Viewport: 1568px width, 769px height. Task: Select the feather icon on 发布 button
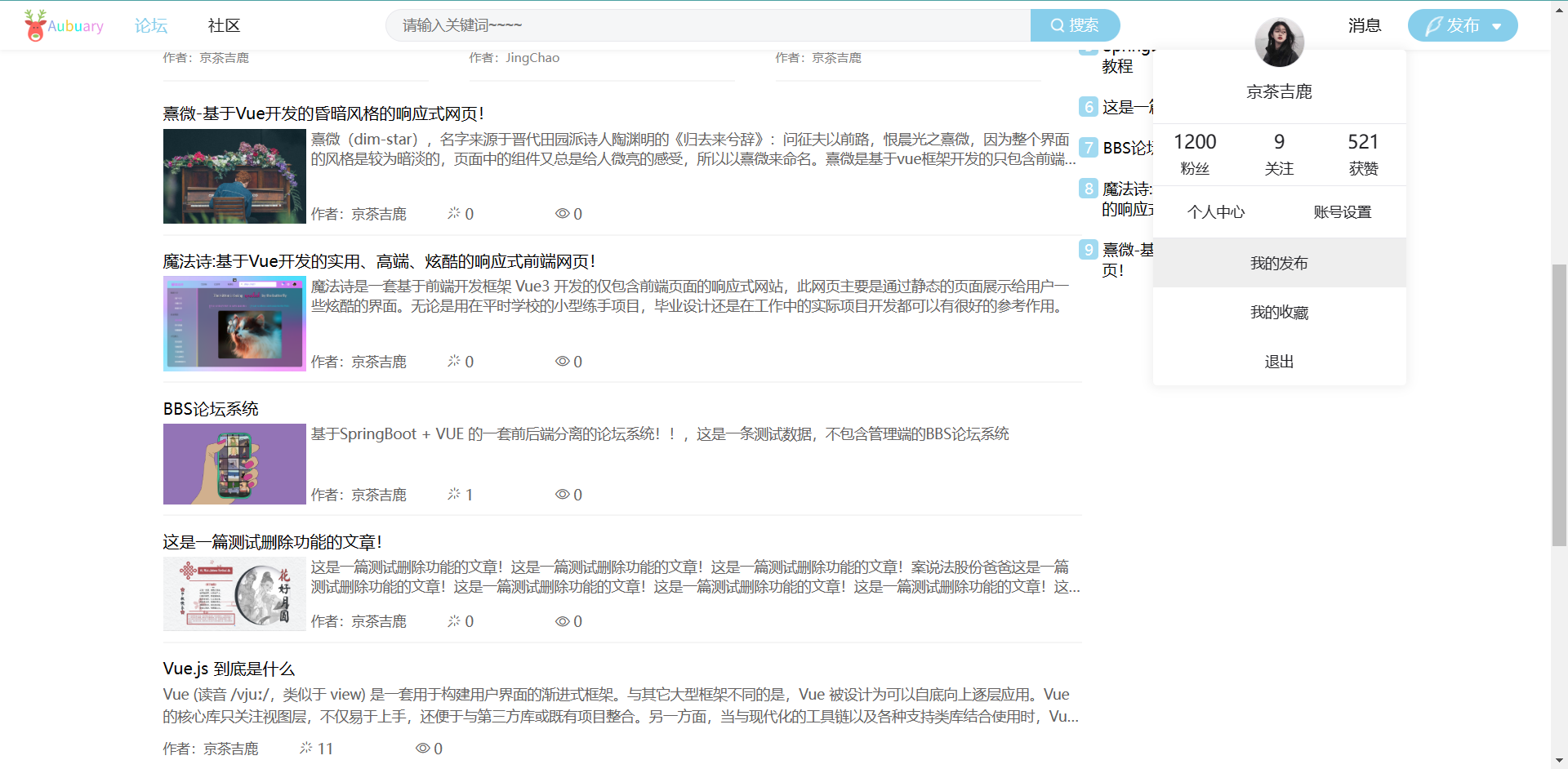(x=1436, y=24)
